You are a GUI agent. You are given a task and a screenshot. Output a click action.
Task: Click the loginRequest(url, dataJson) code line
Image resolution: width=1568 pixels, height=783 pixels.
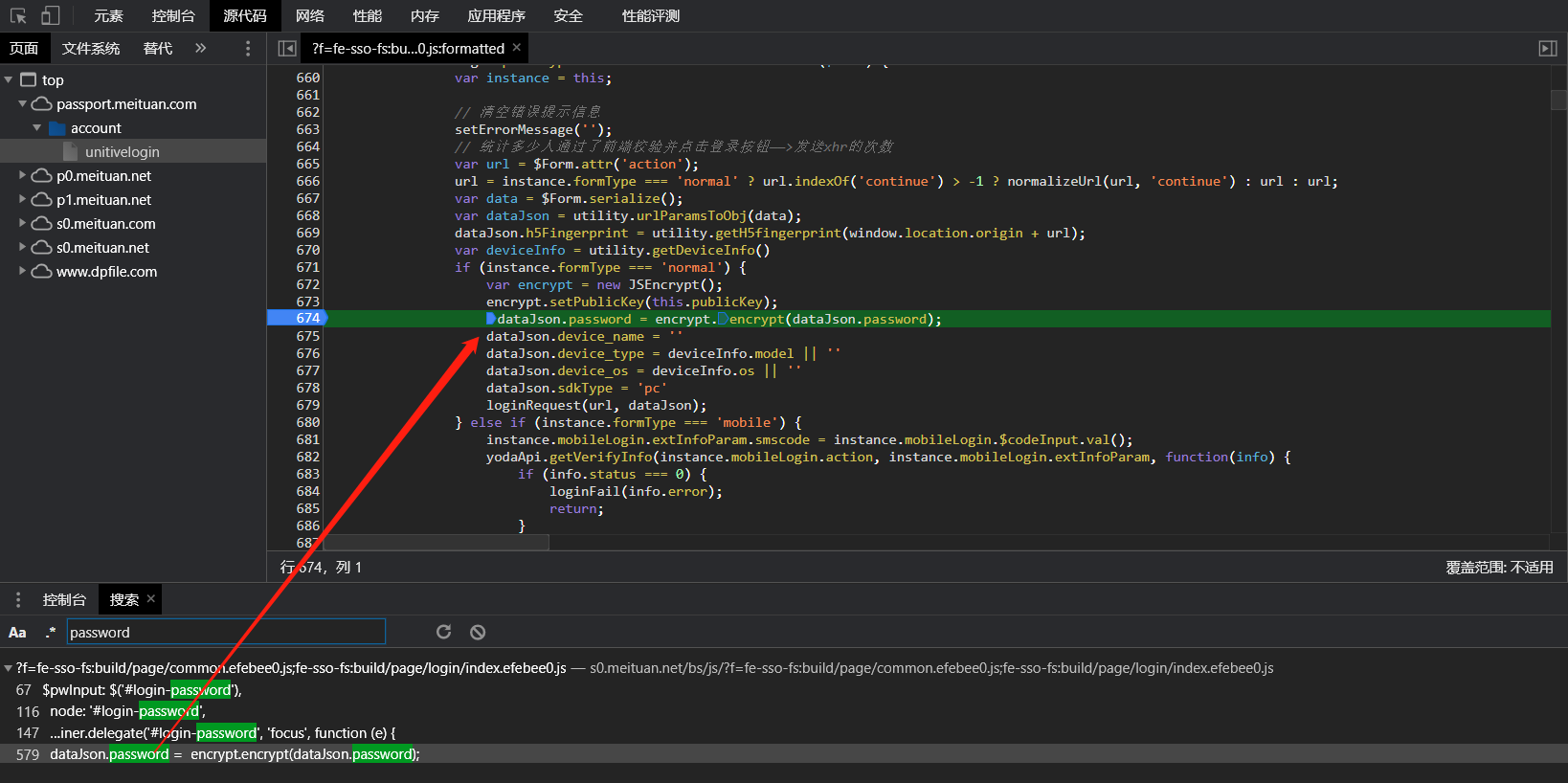(x=596, y=405)
